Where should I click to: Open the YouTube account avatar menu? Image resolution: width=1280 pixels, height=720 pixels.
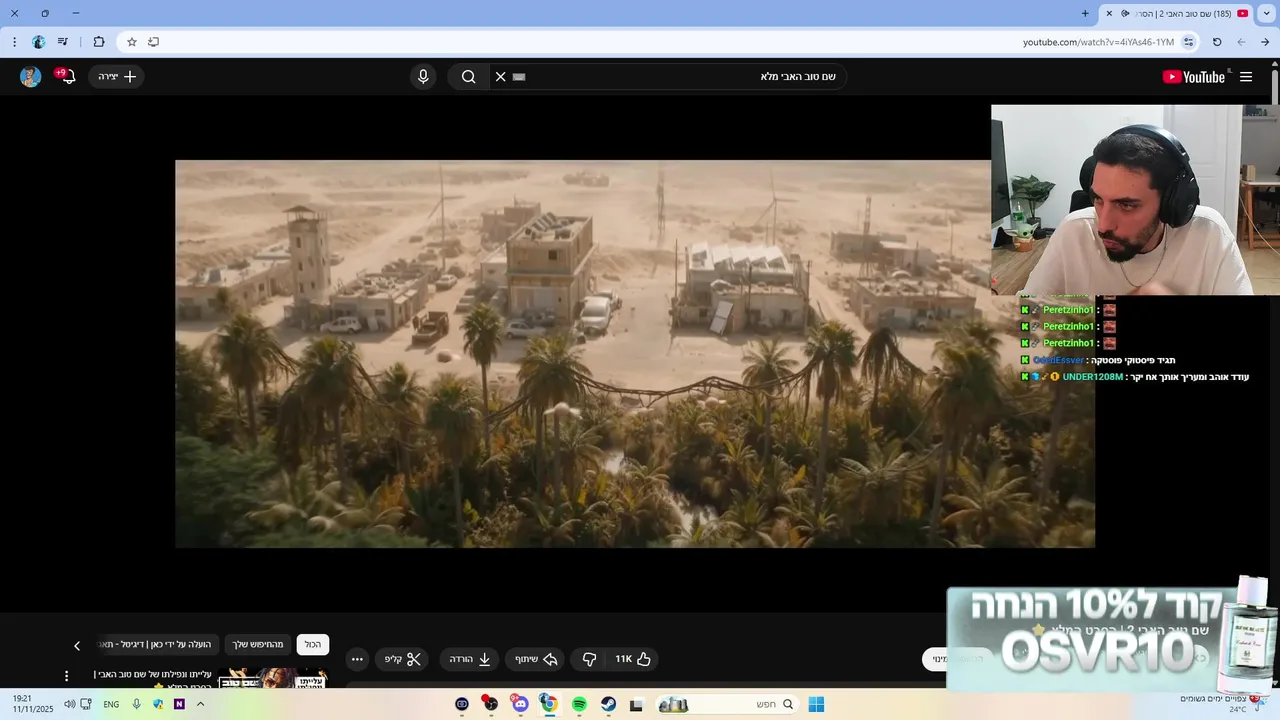[x=30, y=77]
